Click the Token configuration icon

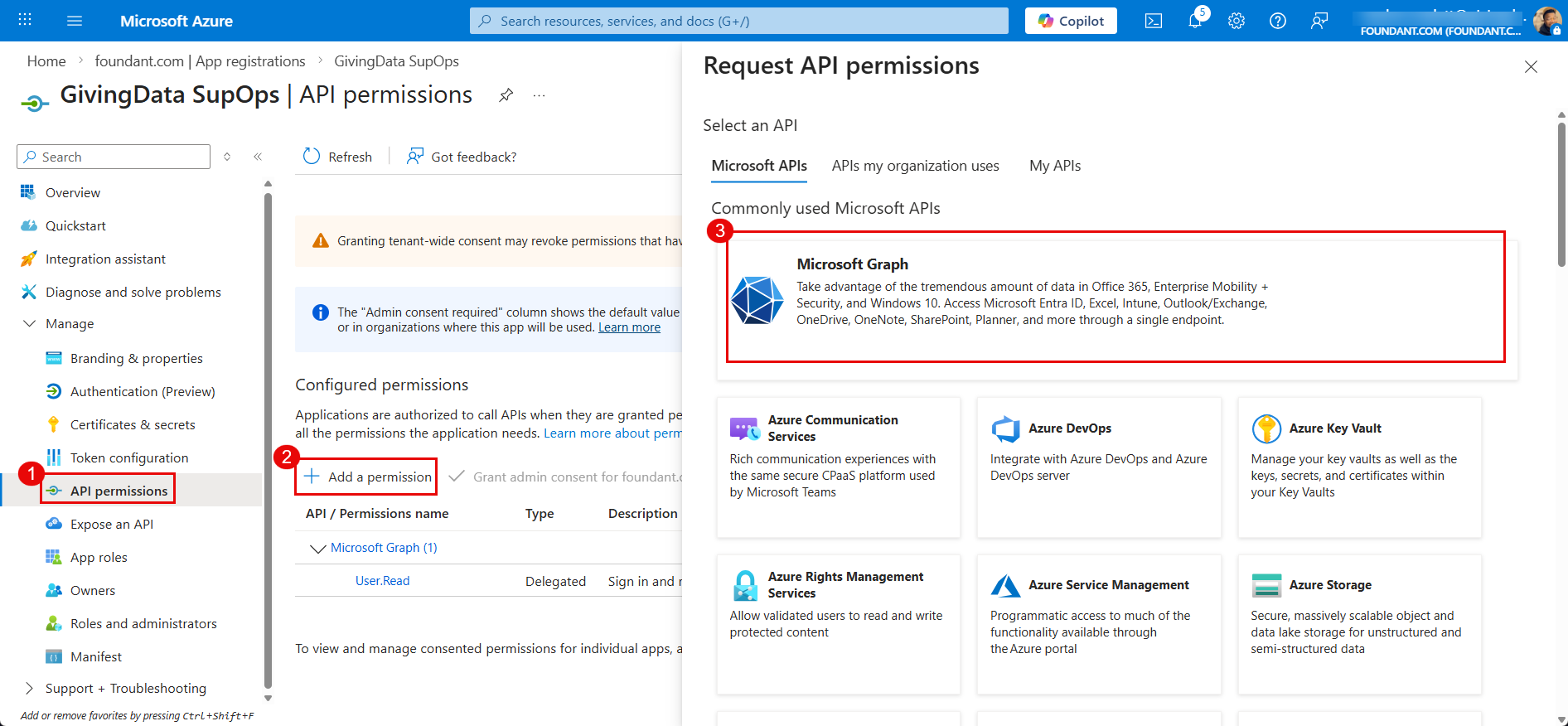click(54, 457)
